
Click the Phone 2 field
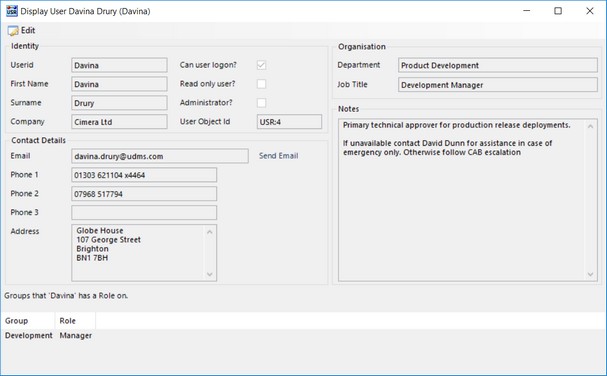pyautogui.click(x=144, y=194)
